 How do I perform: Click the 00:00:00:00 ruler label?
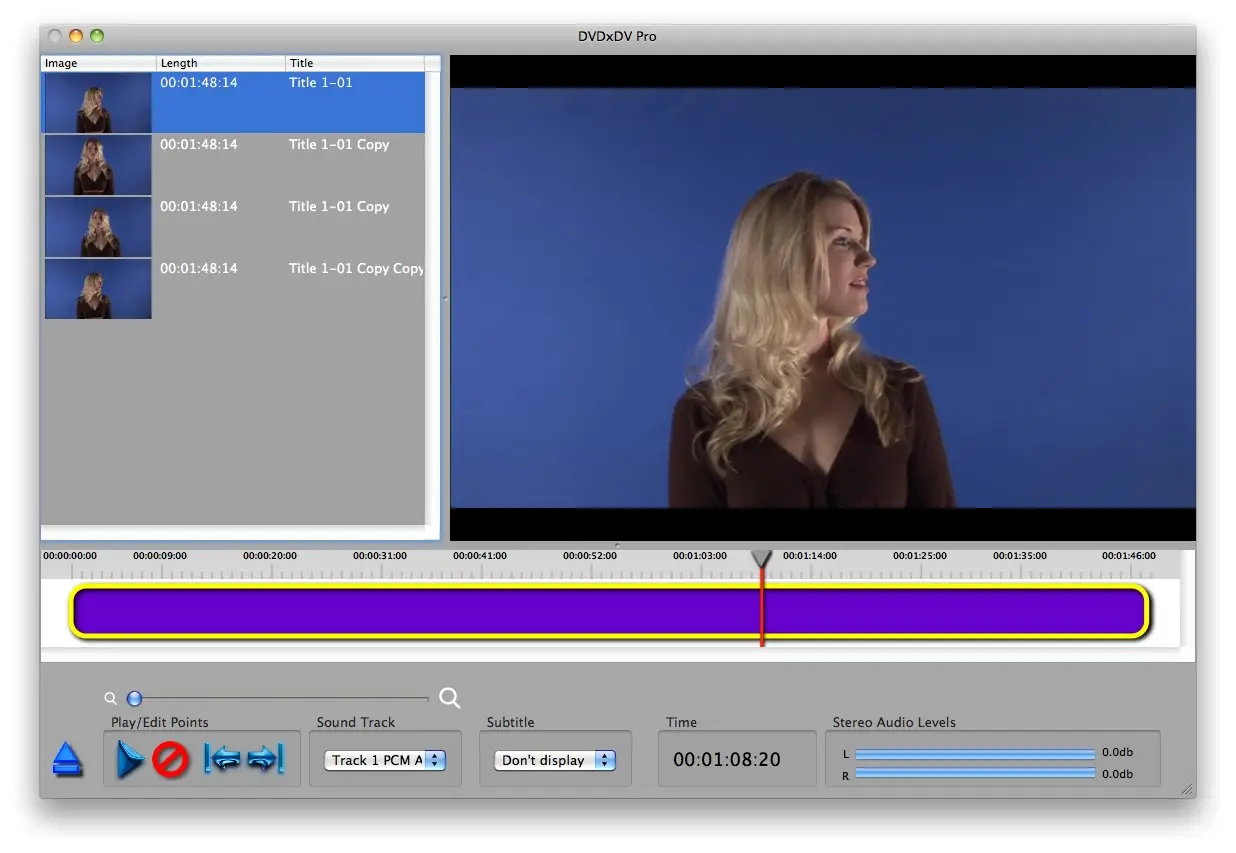[x=70, y=556]
